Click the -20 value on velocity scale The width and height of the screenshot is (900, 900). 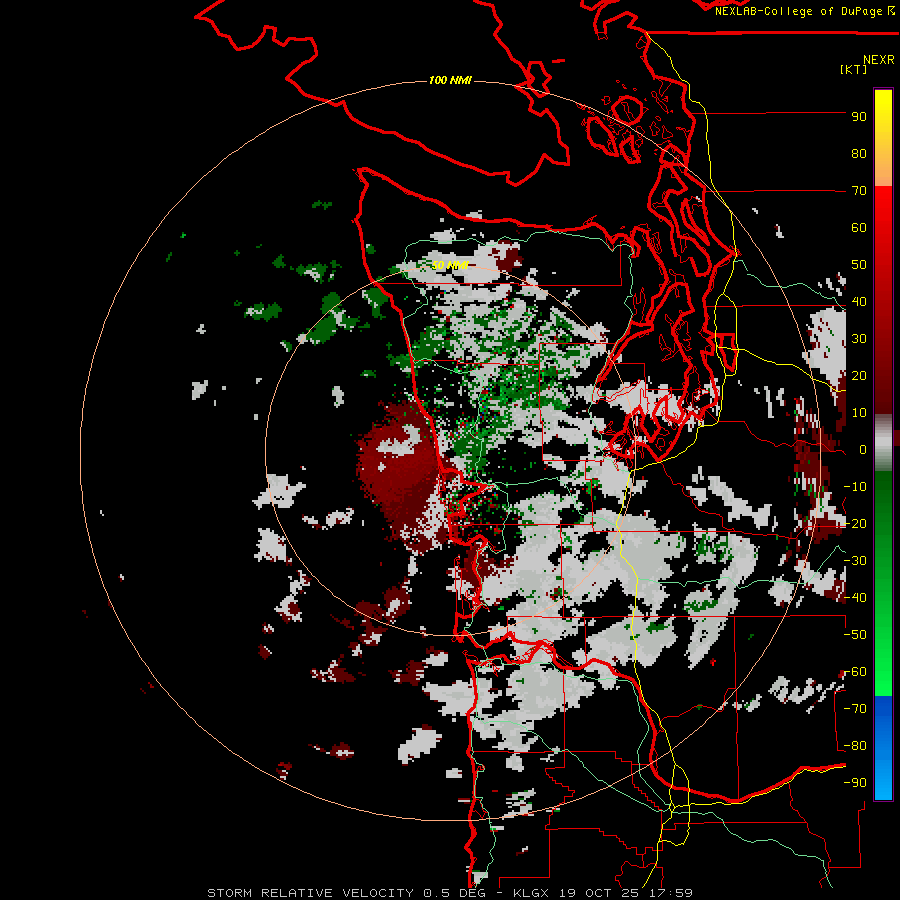point(855,524)
